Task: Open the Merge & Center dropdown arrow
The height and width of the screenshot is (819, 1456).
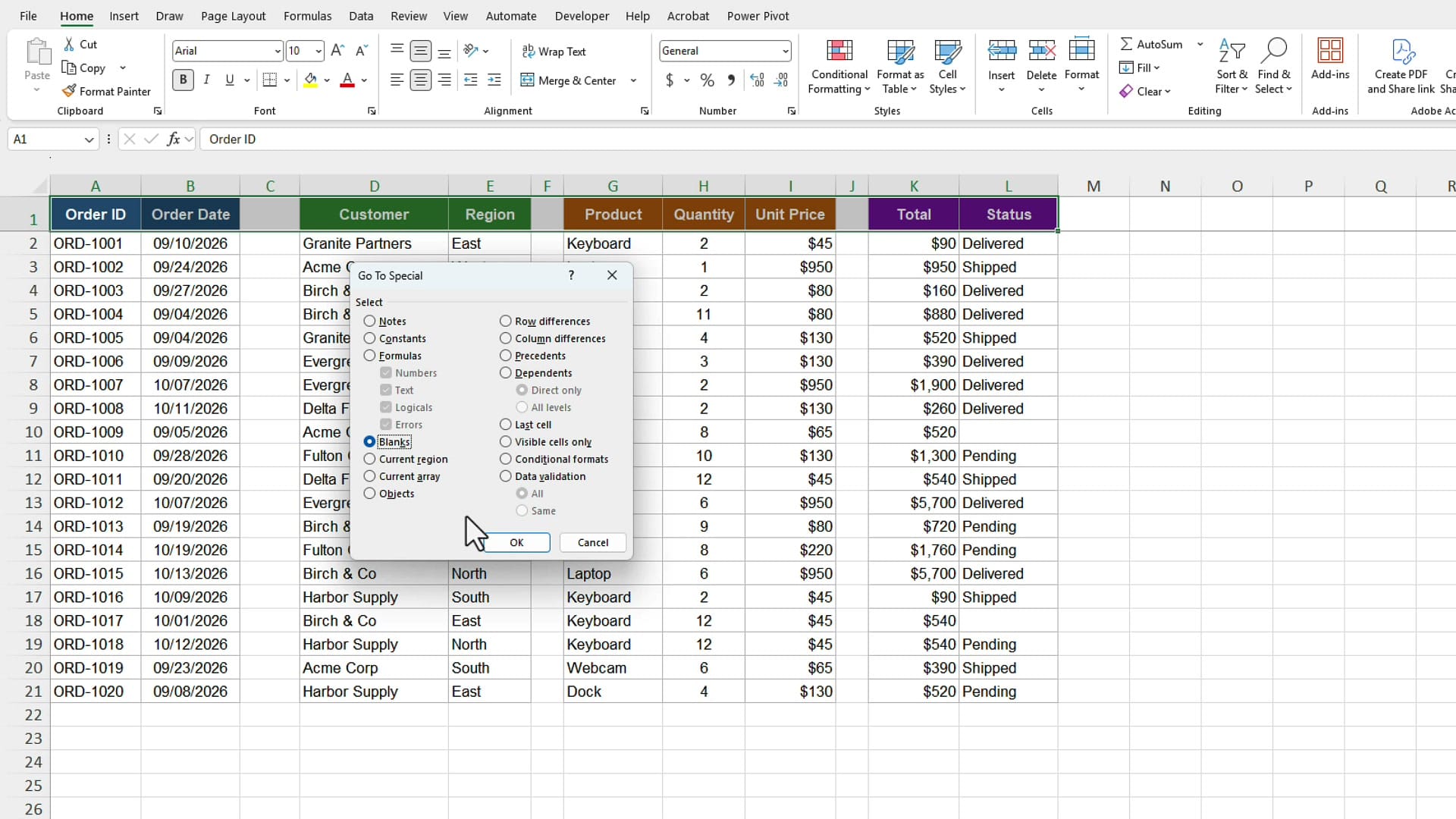Action: (633, 80)
